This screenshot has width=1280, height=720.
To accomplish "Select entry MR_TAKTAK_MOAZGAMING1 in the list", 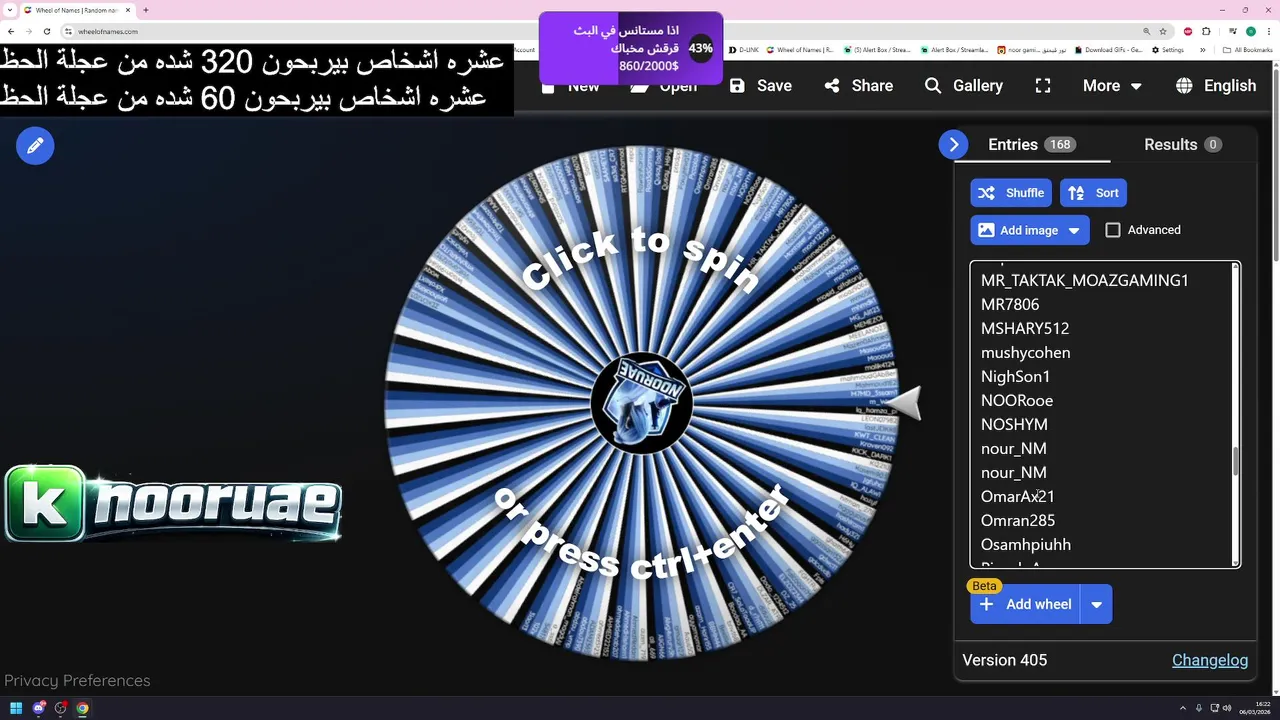I will click(1085, 280).
